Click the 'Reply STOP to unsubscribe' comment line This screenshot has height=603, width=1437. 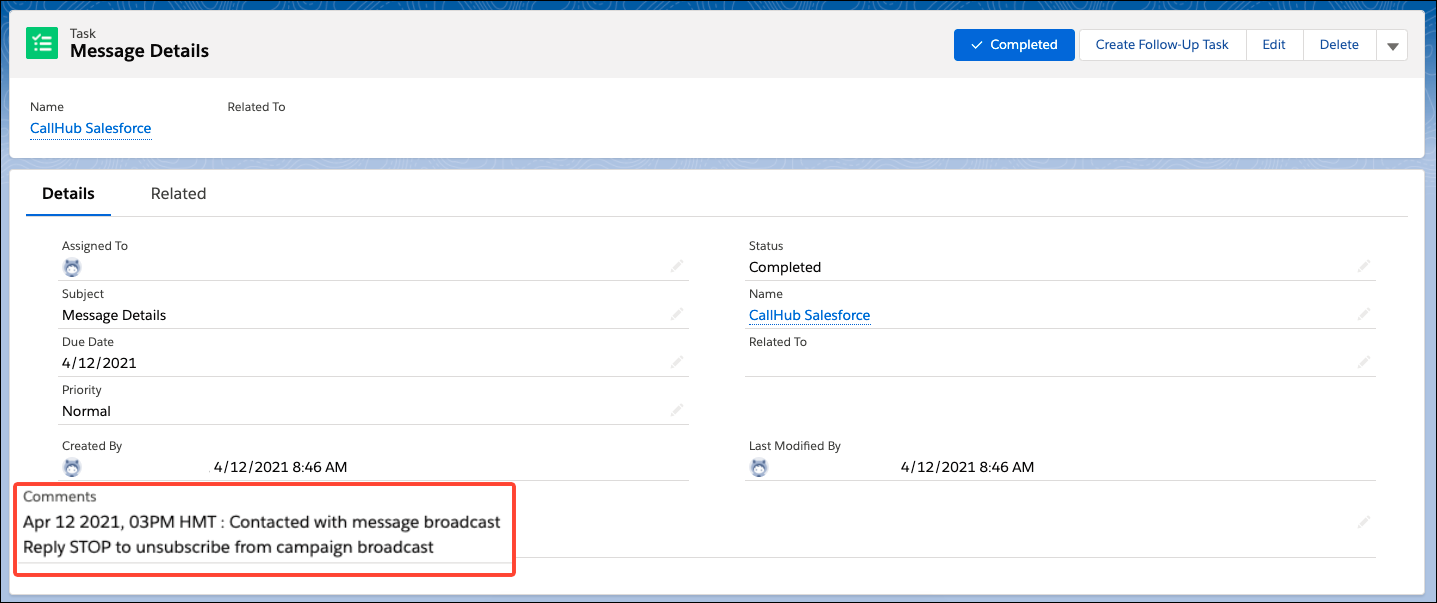pos(228,547)
